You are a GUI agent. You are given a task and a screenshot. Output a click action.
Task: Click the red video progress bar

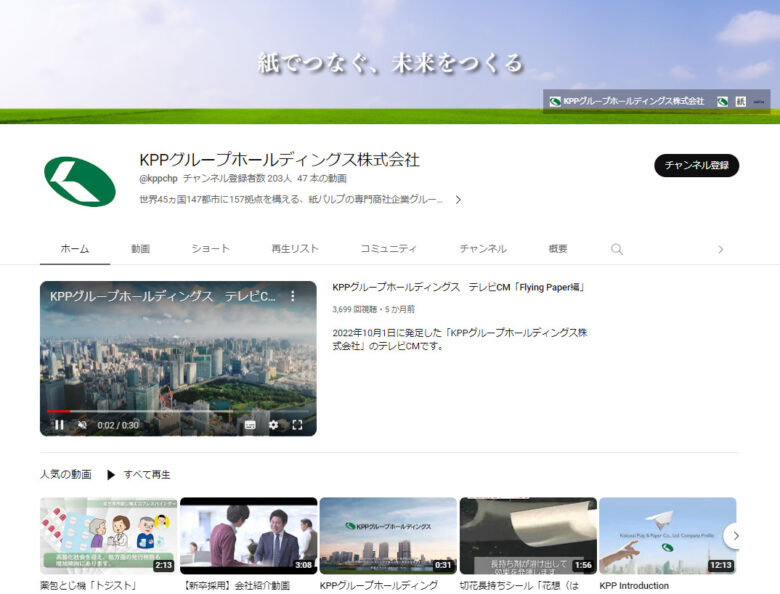pyautogui.click(x=59, y=411)
